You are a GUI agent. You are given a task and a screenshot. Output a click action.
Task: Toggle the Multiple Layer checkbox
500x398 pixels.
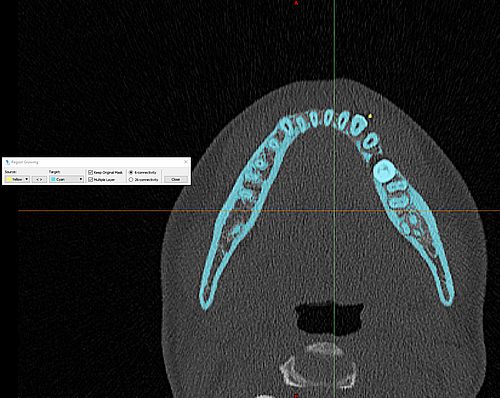[x=90, y=180]
